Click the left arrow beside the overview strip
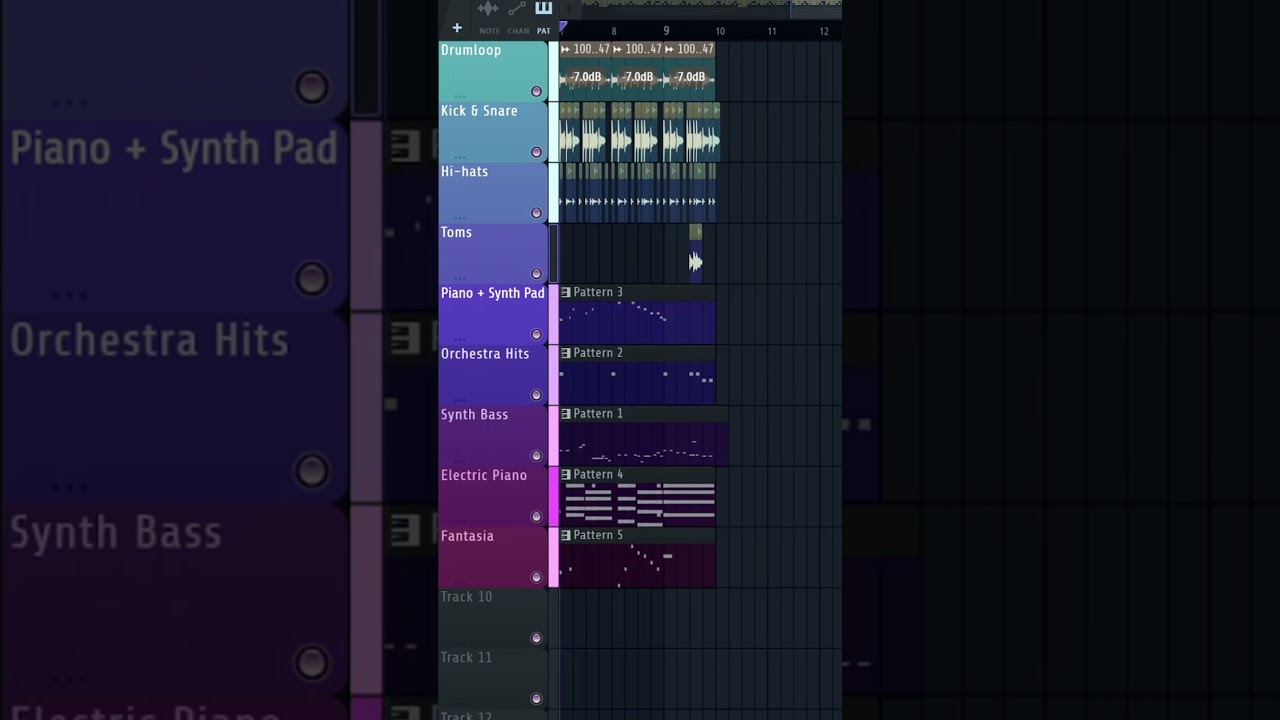This screenshot has width=1280, height=720. 570,8
